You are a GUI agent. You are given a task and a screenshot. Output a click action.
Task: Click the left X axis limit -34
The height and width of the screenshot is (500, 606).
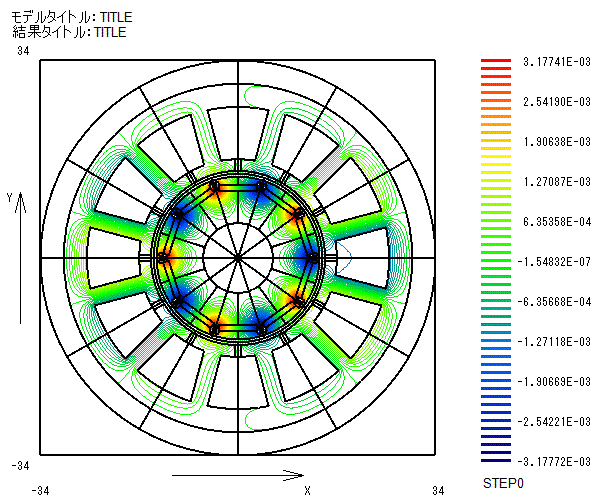[x=40, y=491]
